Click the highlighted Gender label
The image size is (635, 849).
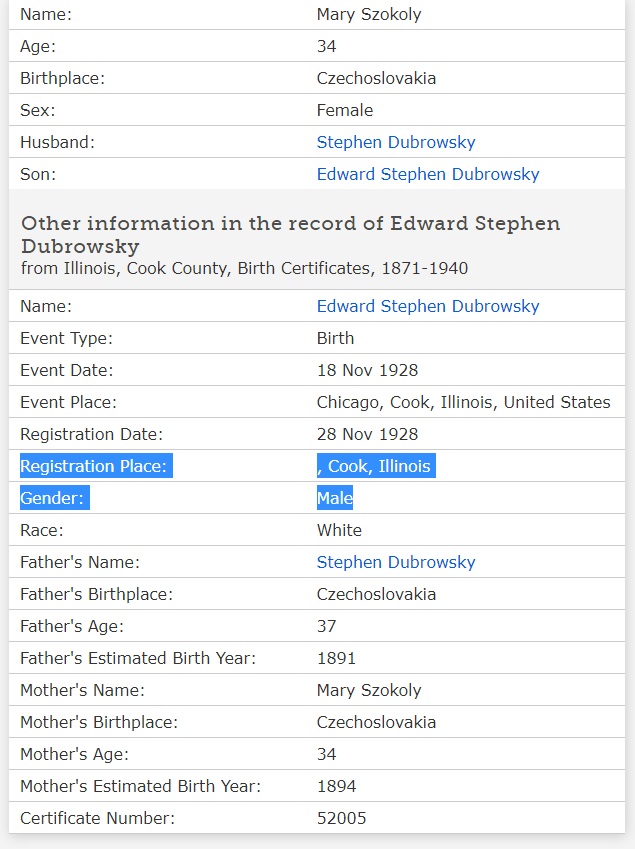tap(54, 498)
